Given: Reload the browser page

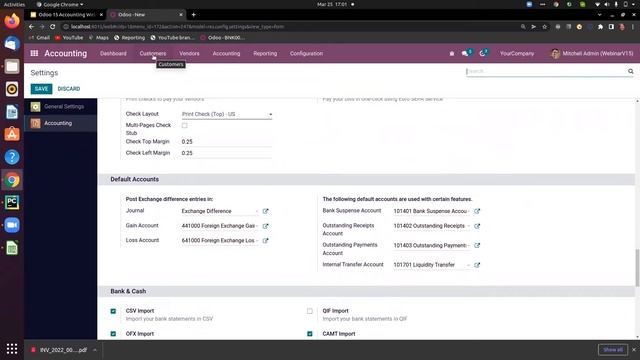Looking at the screenshot, I should pyautogui.click(x=53, y=27).
